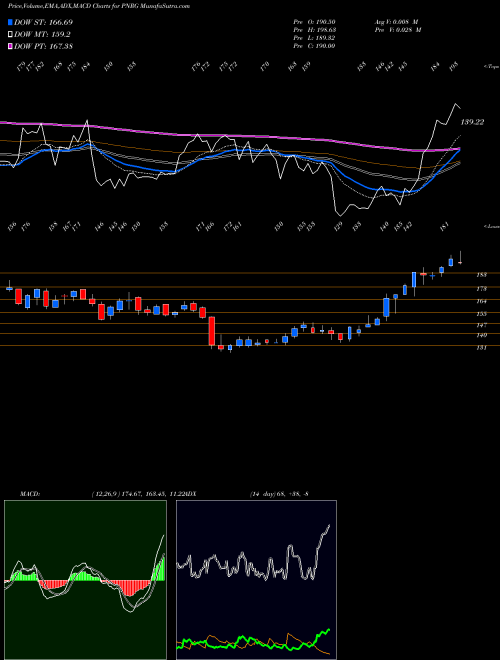Click the 'MACD:' indicator label

coord(30,493)
